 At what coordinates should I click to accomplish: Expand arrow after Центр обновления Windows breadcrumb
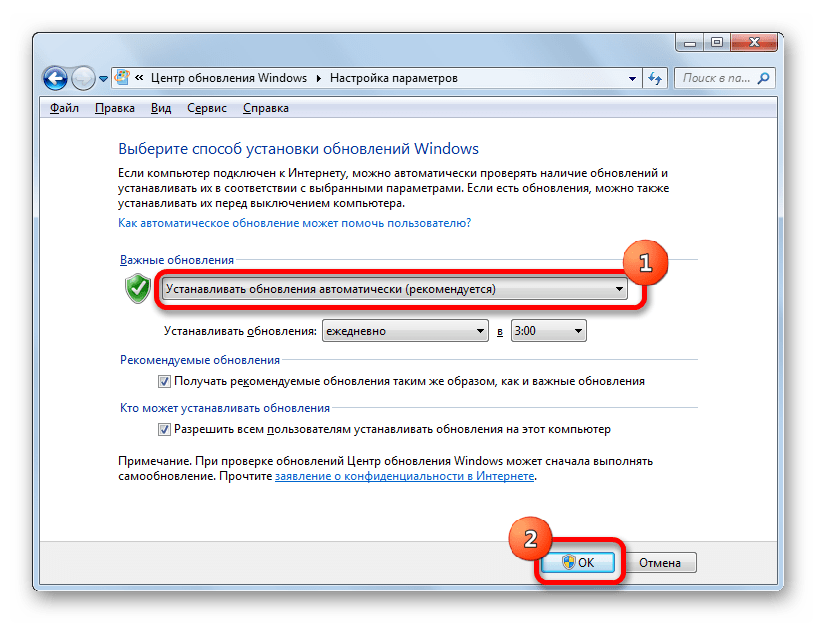318,79
